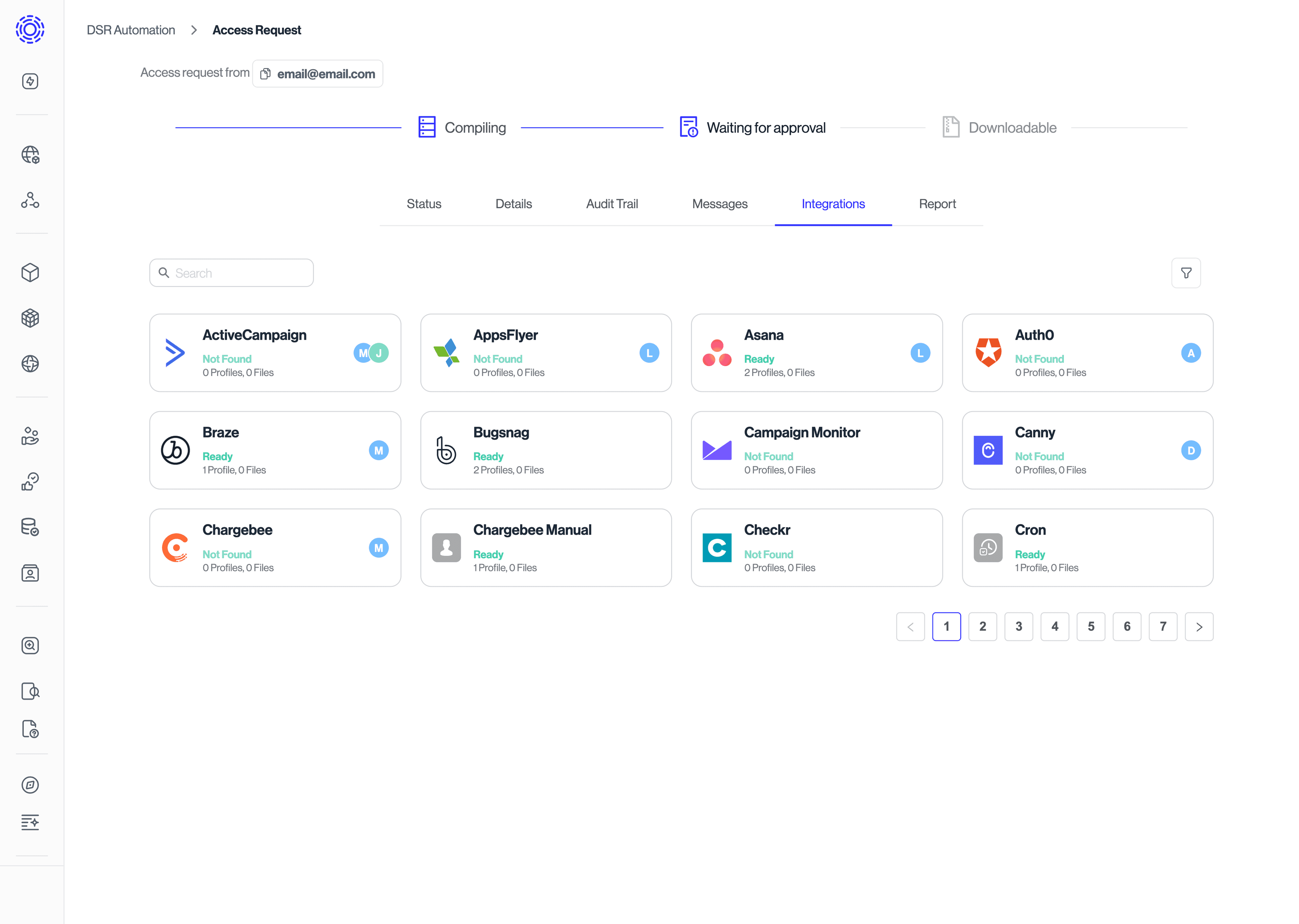Viewport: 1299px width, 924px height.
Task: Focus the Search input field
Action: tap(231, 273)
